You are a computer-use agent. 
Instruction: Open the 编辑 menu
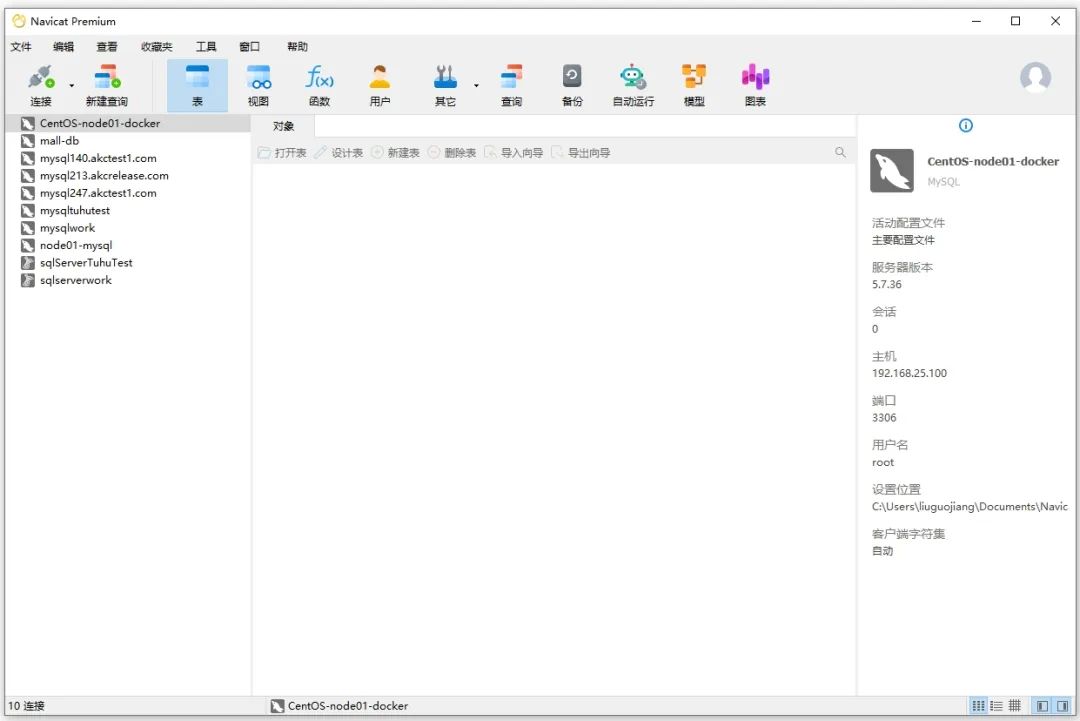[63, 46]
